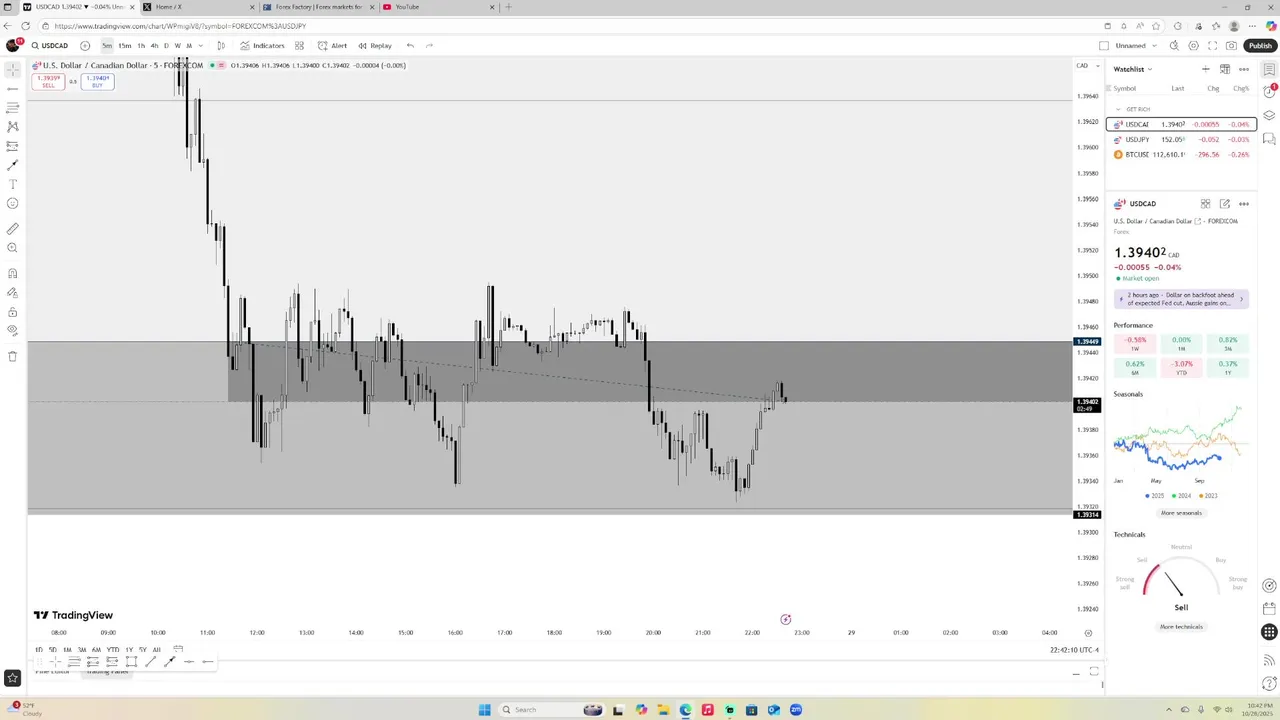Open chart settings hexagon icon
1280x720 pixels.
pos(1193,45)
